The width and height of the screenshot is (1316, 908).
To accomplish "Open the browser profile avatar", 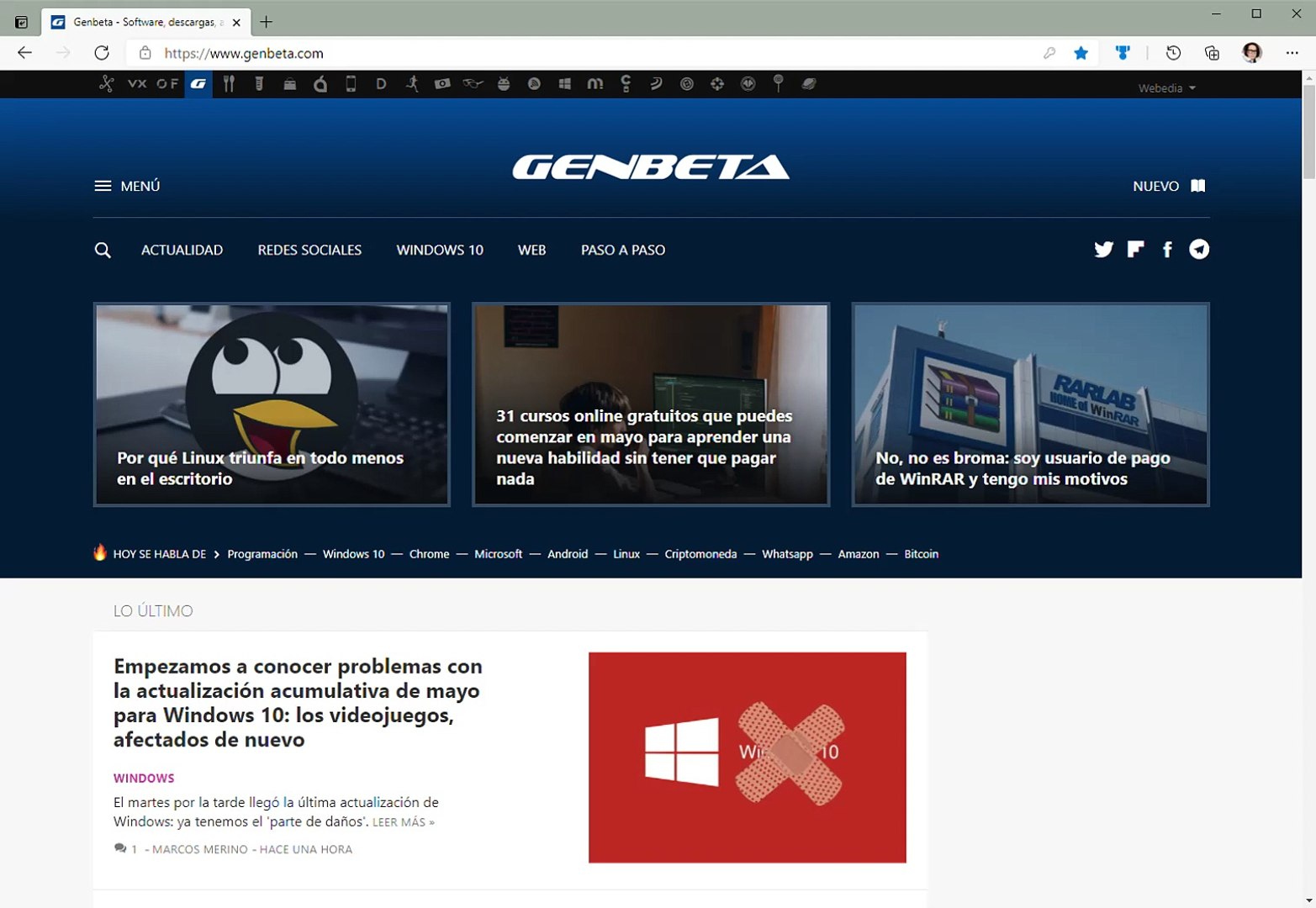I will (x=1251, y=53).
